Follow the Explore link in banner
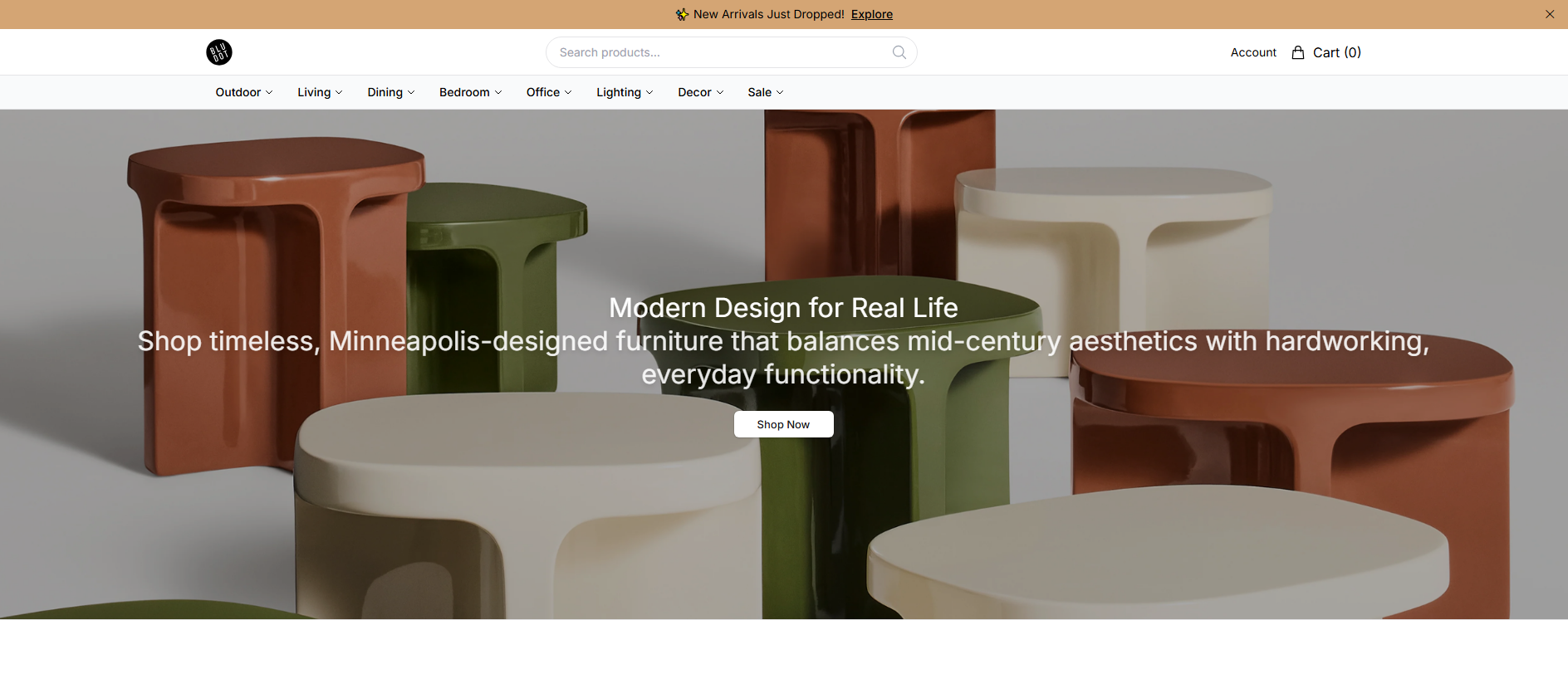 [x=872, y=14]
